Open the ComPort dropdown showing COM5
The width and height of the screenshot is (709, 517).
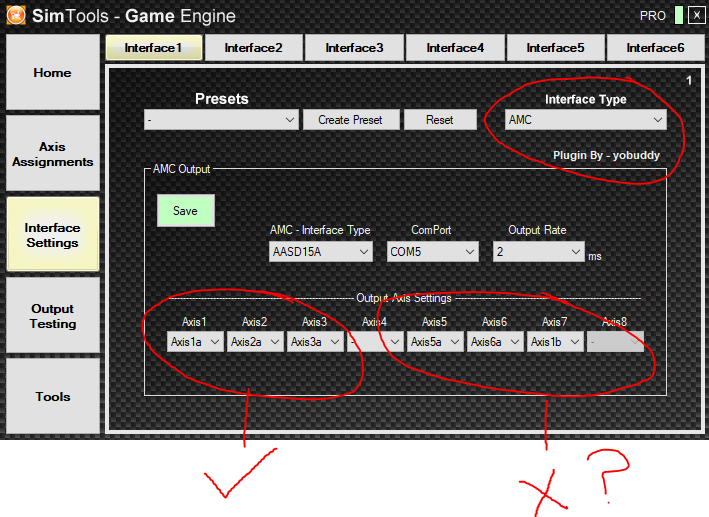[x=433, y=251]
